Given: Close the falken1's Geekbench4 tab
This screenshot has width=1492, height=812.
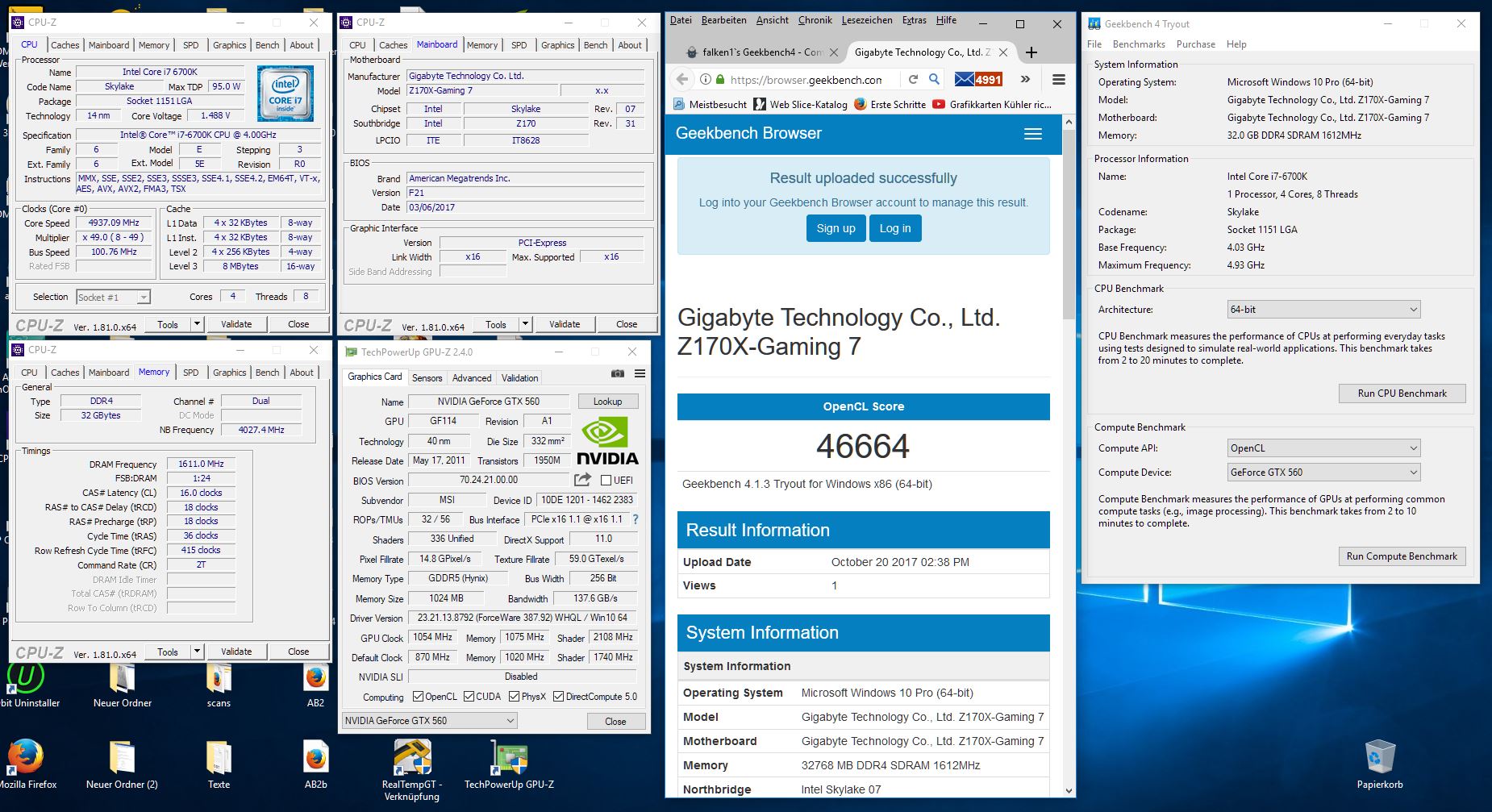Looking at the screenshot, I should coord(834,52).
